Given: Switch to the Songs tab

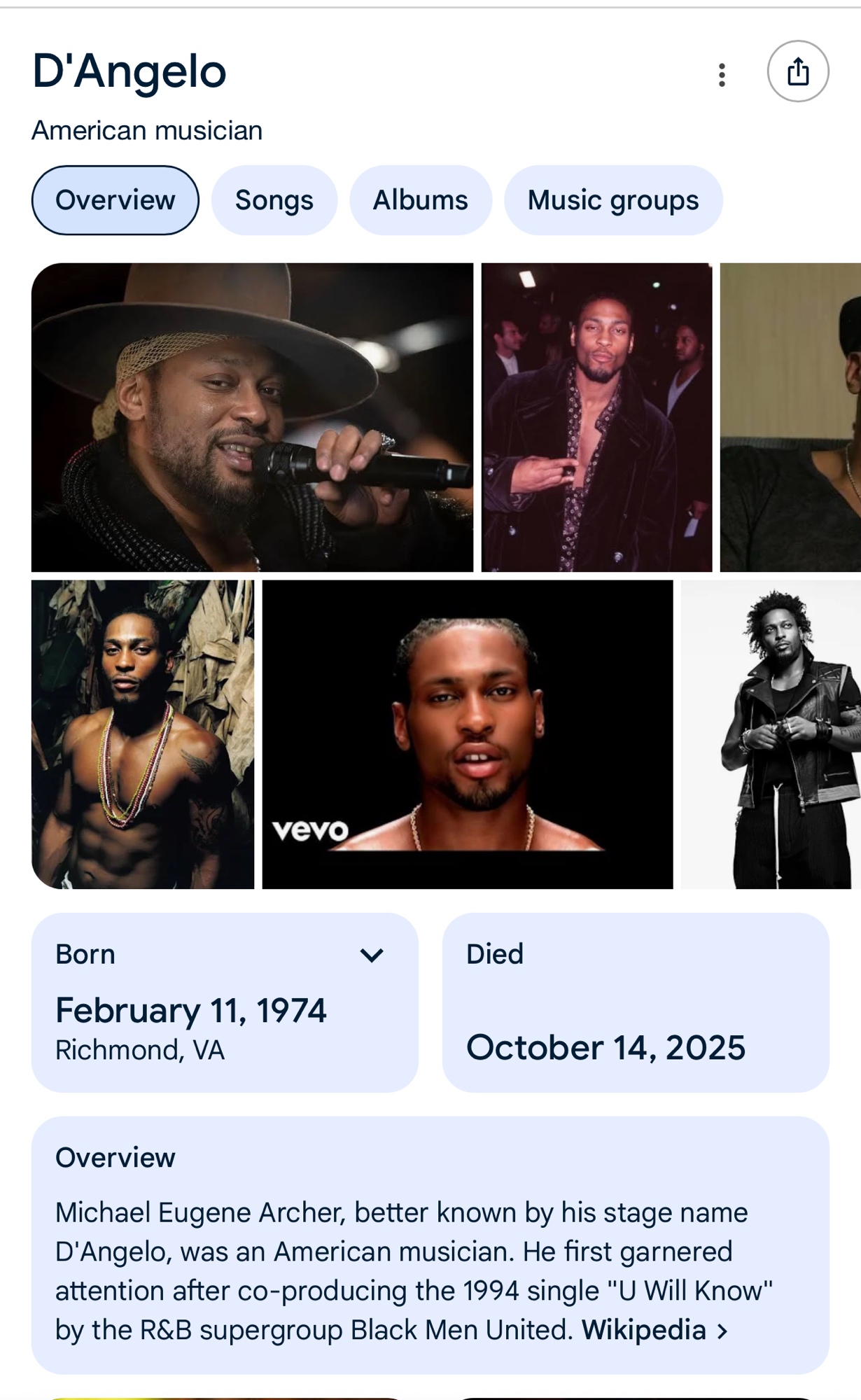Looking at the screenshot, I should point(274,200).
